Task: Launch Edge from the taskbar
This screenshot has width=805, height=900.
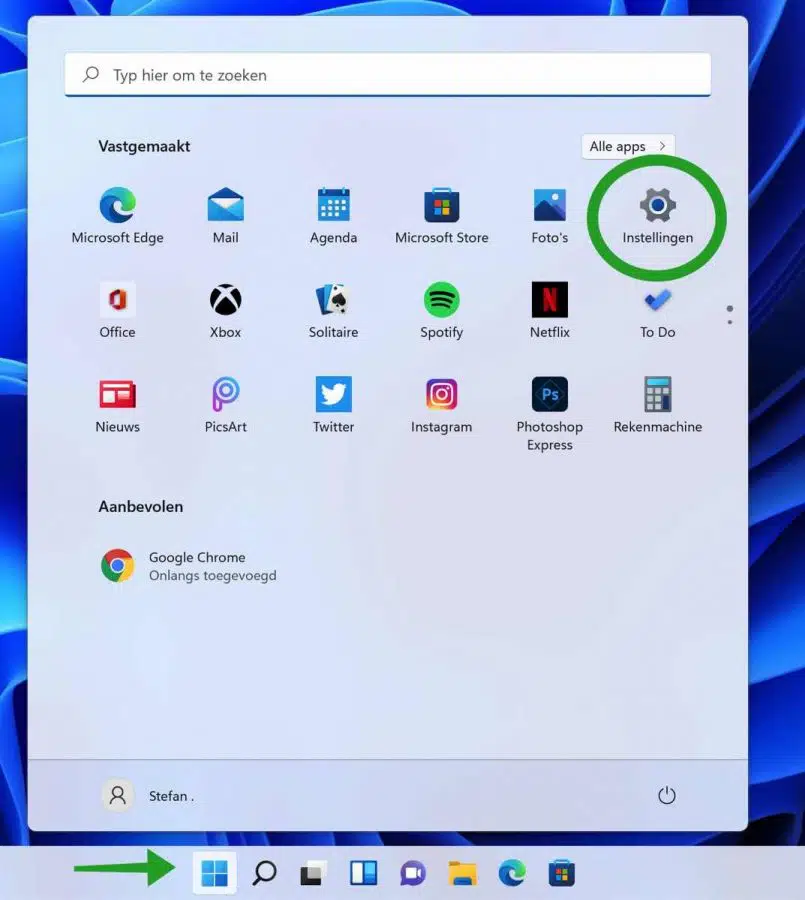Action: 512,873
